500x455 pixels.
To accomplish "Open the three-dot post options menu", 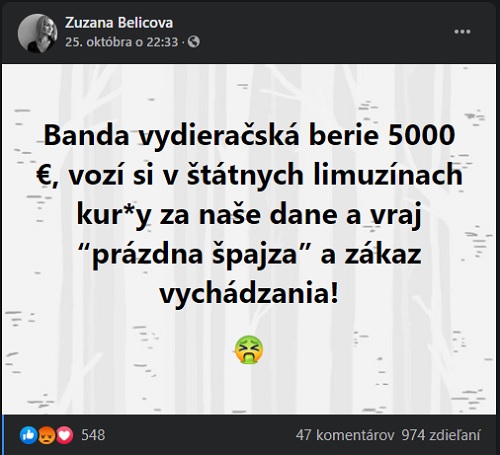I will point(462,32).
